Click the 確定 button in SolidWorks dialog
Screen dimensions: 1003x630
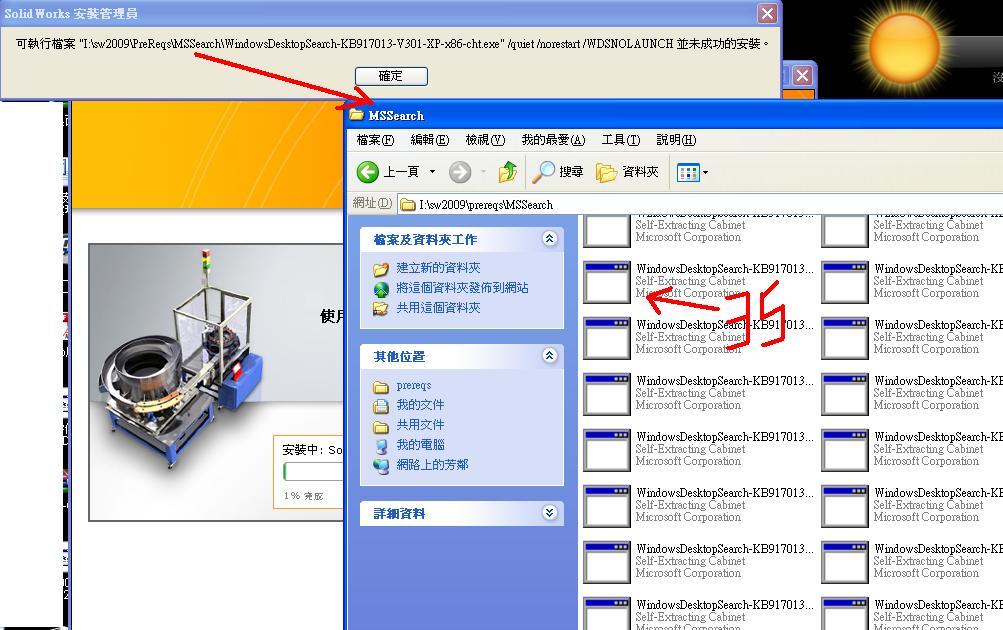coord(391,76)
